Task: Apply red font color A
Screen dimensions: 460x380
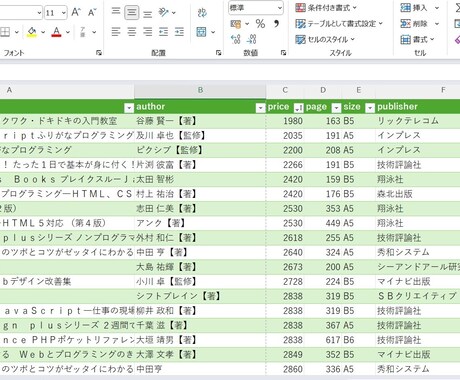Action: pos(56,32)
